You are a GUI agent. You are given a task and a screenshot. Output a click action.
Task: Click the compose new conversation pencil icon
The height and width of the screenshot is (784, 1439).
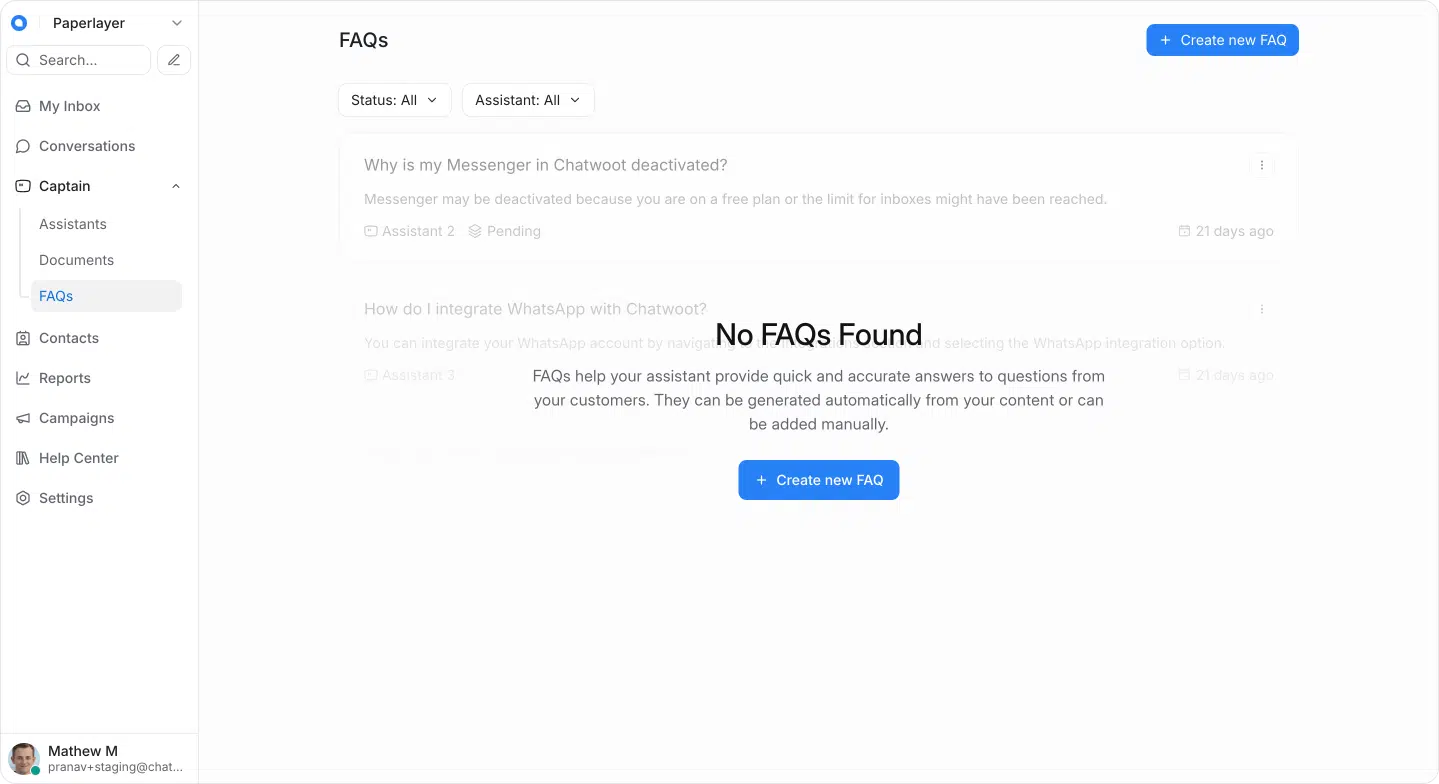coord(174,60)
